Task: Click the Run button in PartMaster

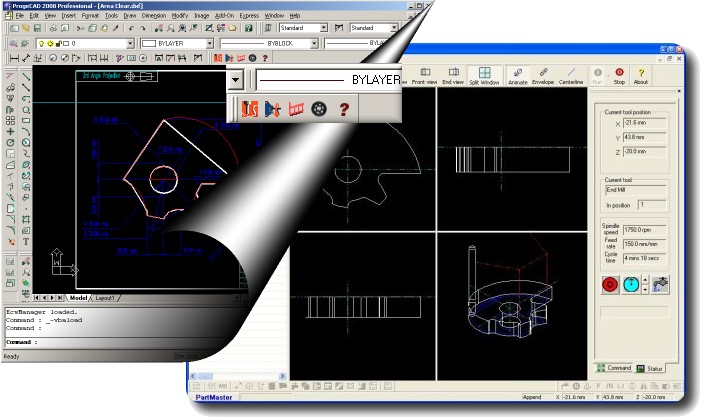Action: (597, 76)
